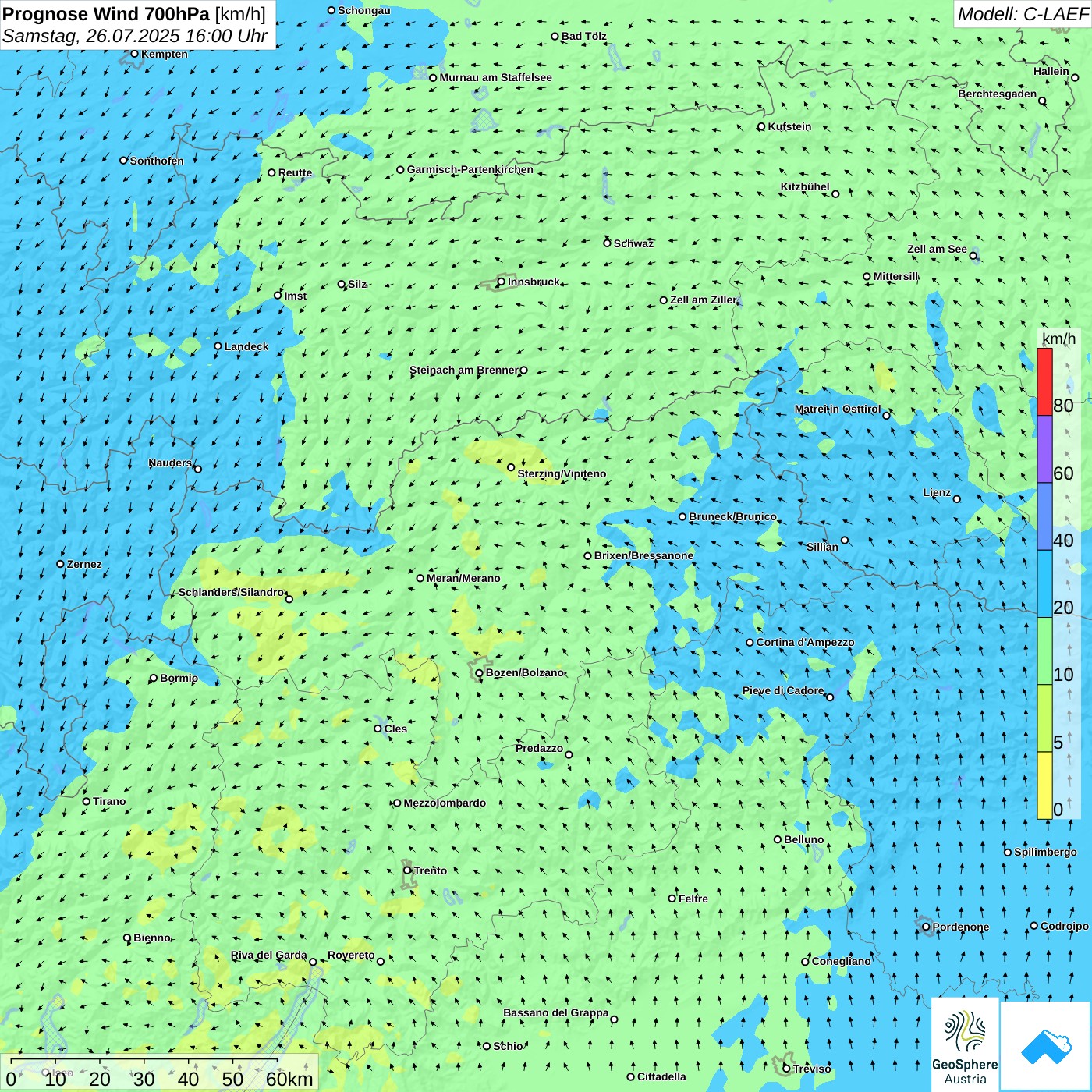Viewport: 1092px width, 1092px height.
Task: Click the Mezzolombardo label
Action: [445, 803]
